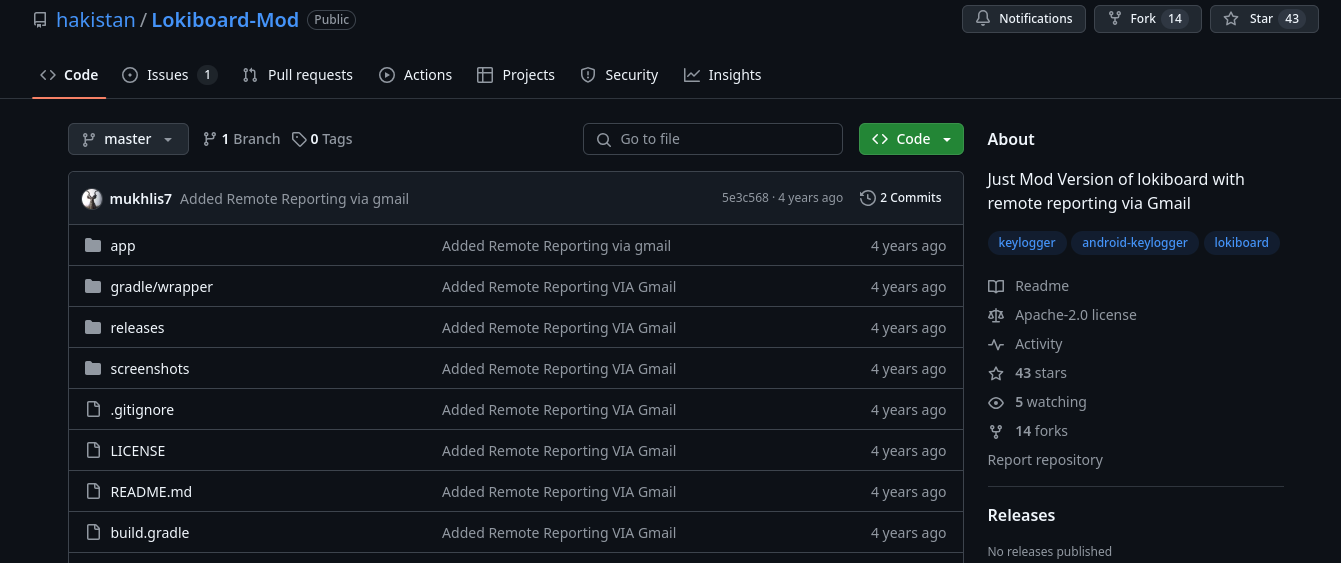View the 0 Tags link
This screenshot has width=1341, height=563.
[322, 139]
